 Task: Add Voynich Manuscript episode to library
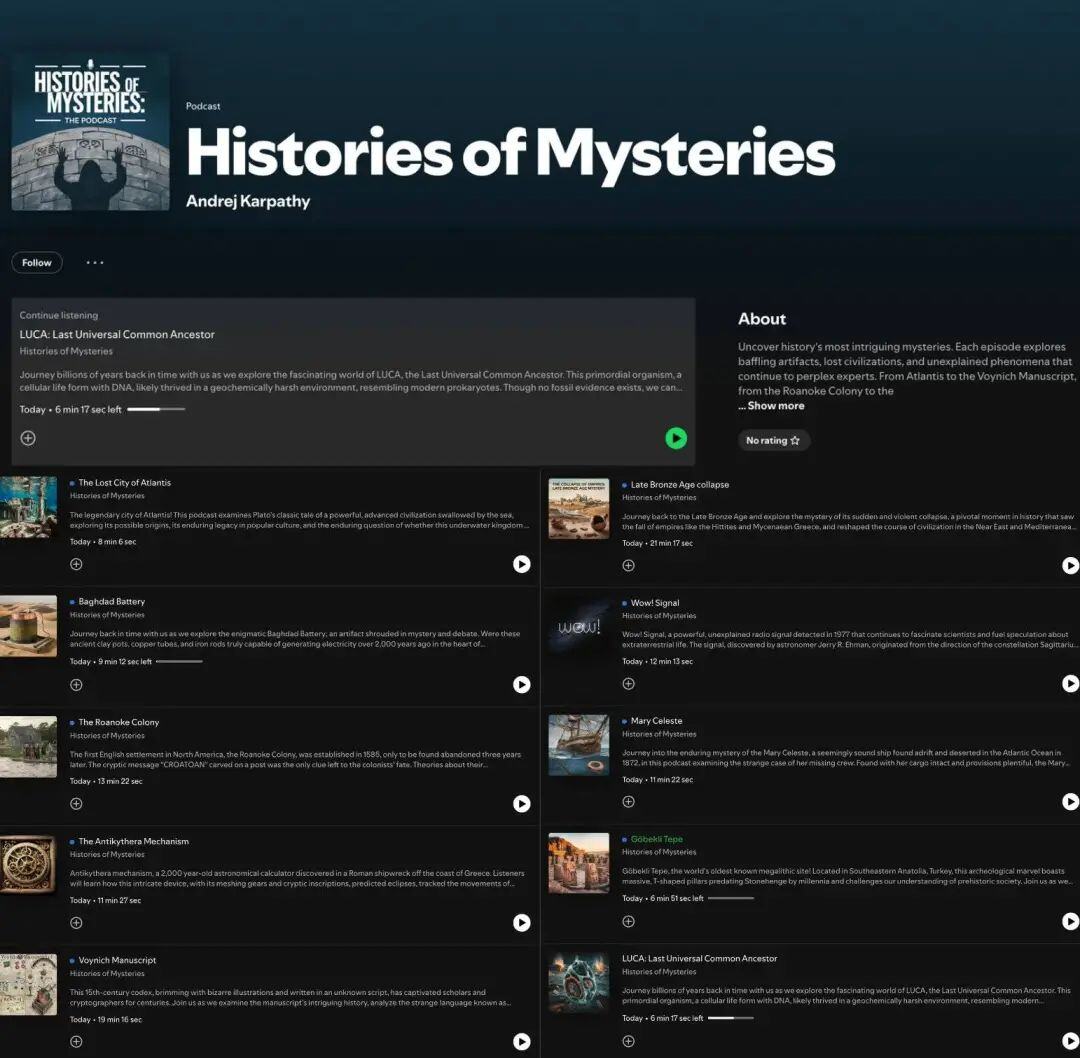(76, 1041)
